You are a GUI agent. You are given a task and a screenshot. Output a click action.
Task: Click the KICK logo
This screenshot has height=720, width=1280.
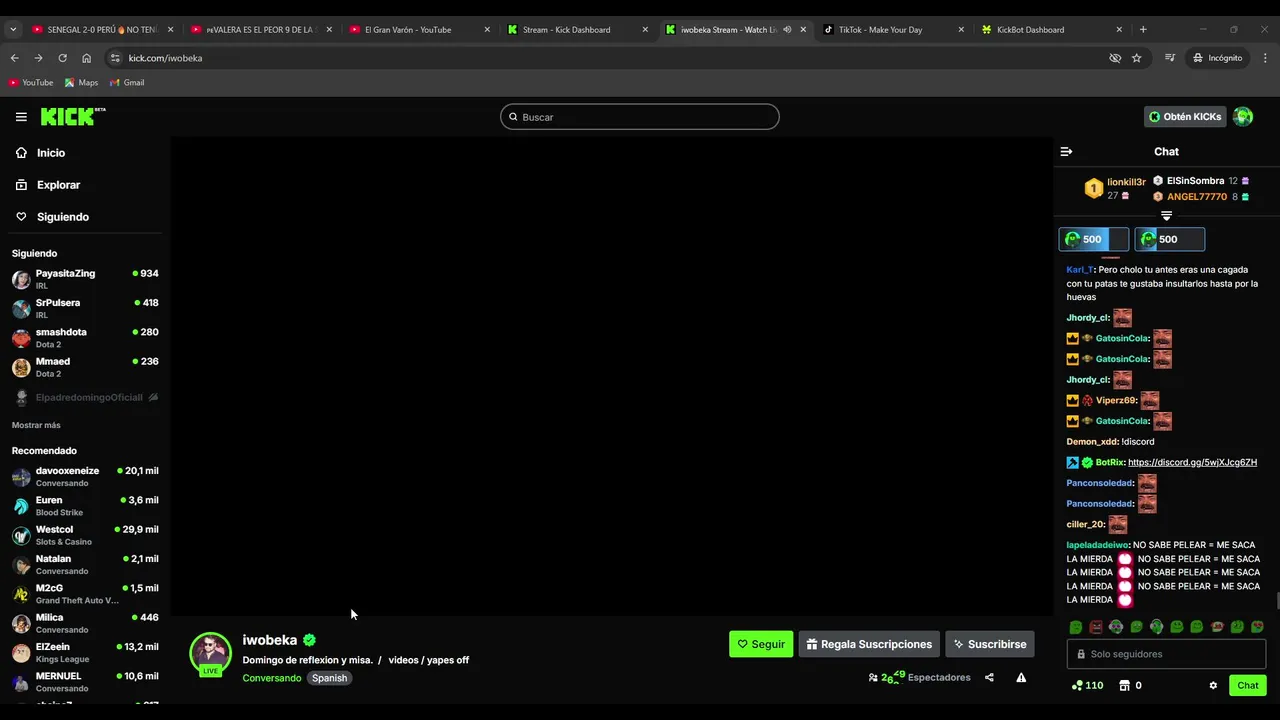click(x=72, y=117)
